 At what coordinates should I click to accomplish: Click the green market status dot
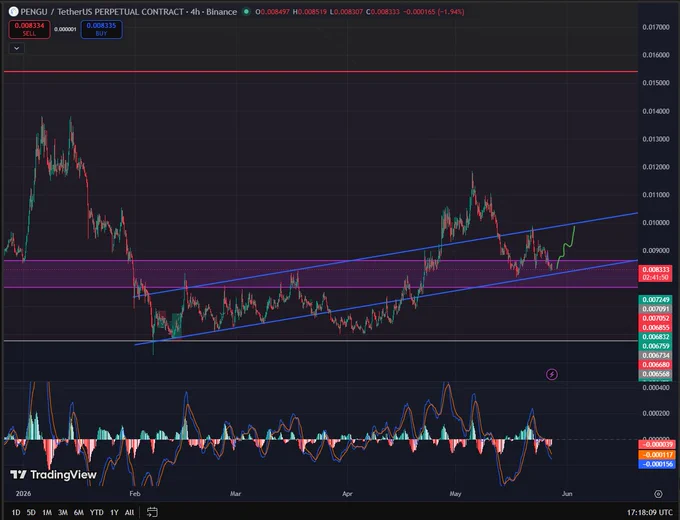[246, 12]
